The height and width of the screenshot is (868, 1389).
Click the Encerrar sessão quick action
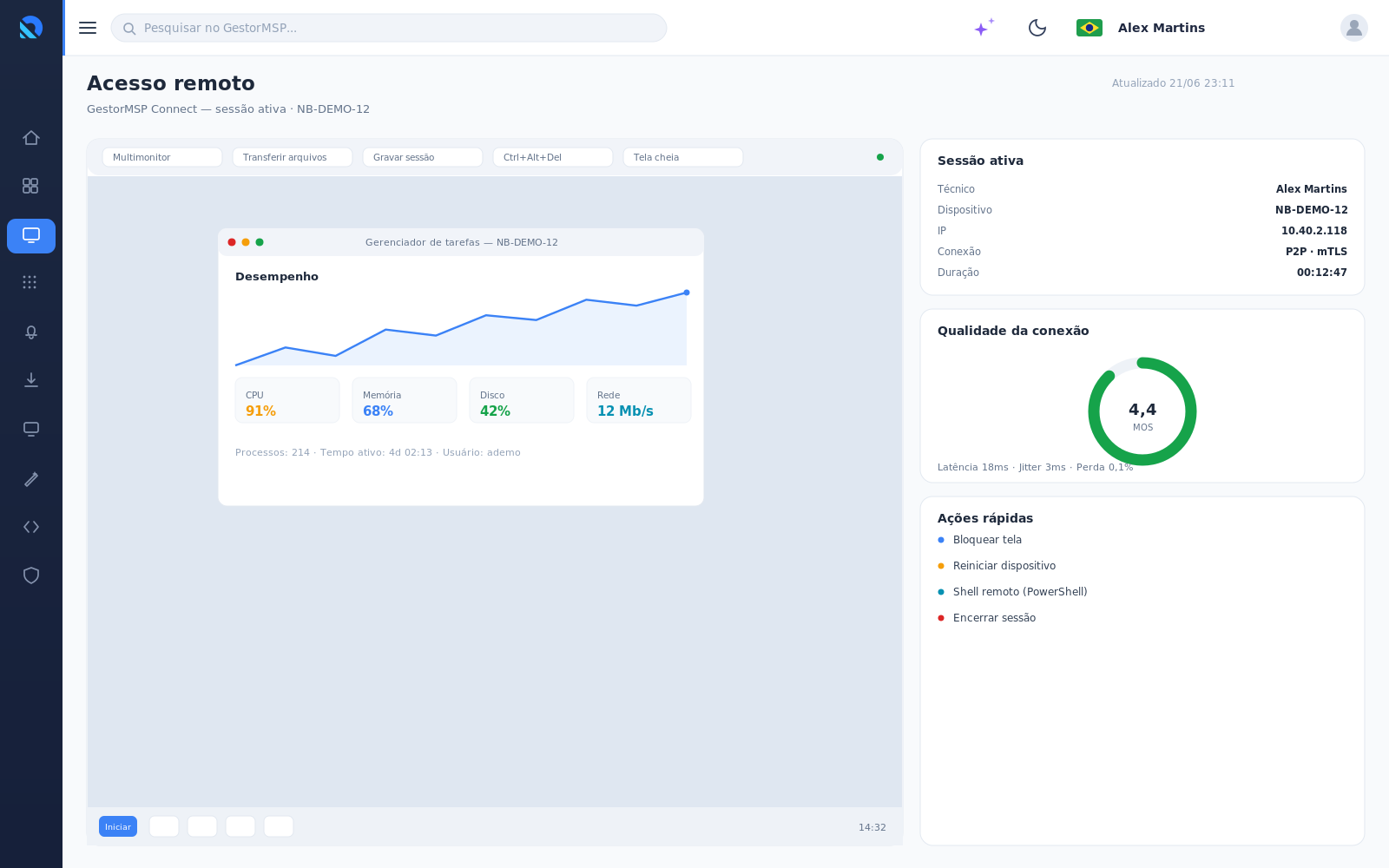point(994,618)
